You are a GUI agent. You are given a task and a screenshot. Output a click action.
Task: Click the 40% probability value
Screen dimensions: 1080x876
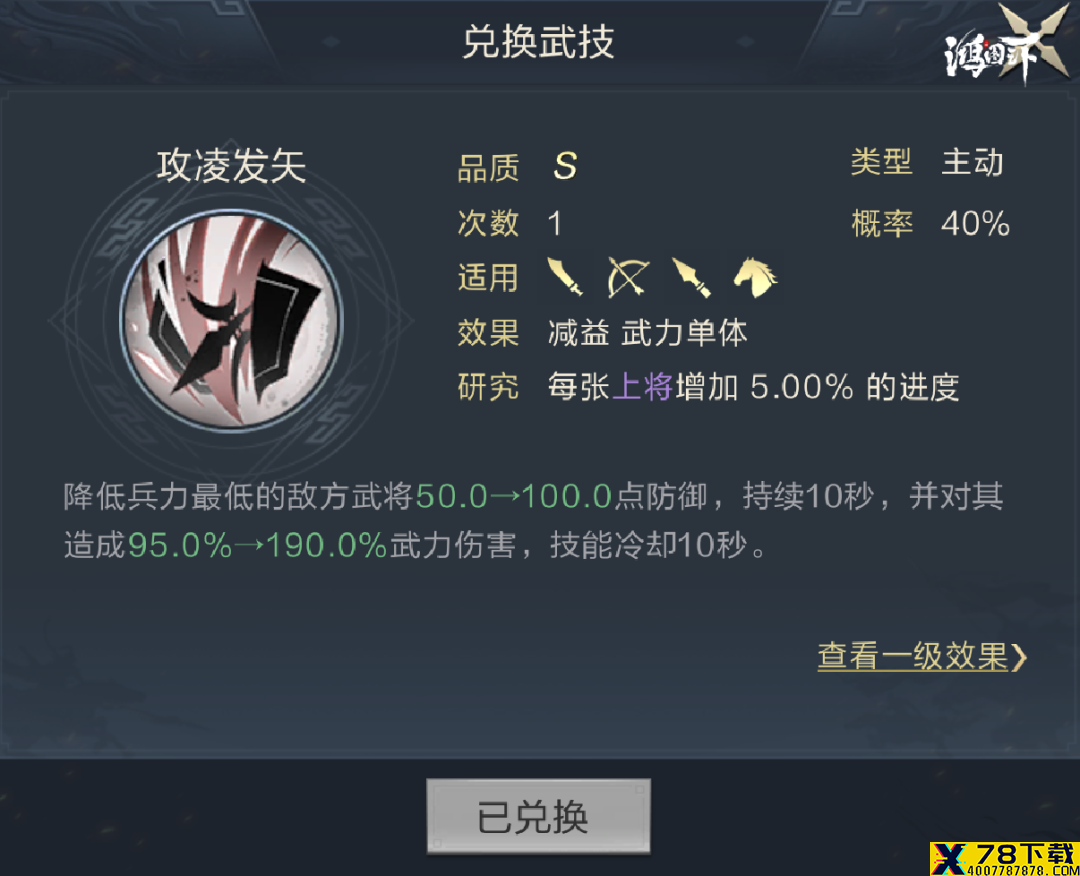(975, 224)
